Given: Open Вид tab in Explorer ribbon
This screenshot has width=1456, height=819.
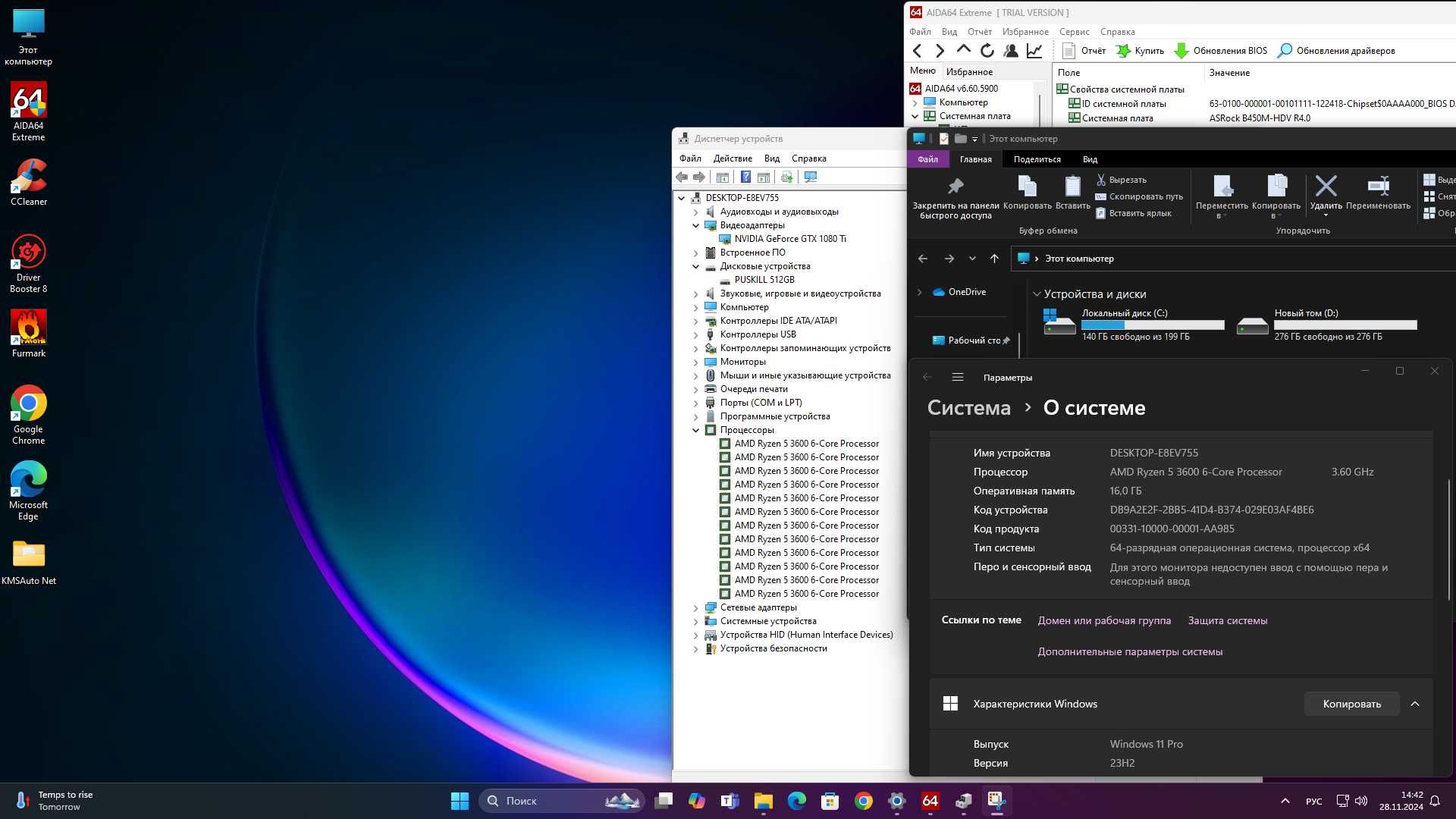Looking at the screenshot, I should (x=1090, y=159).
